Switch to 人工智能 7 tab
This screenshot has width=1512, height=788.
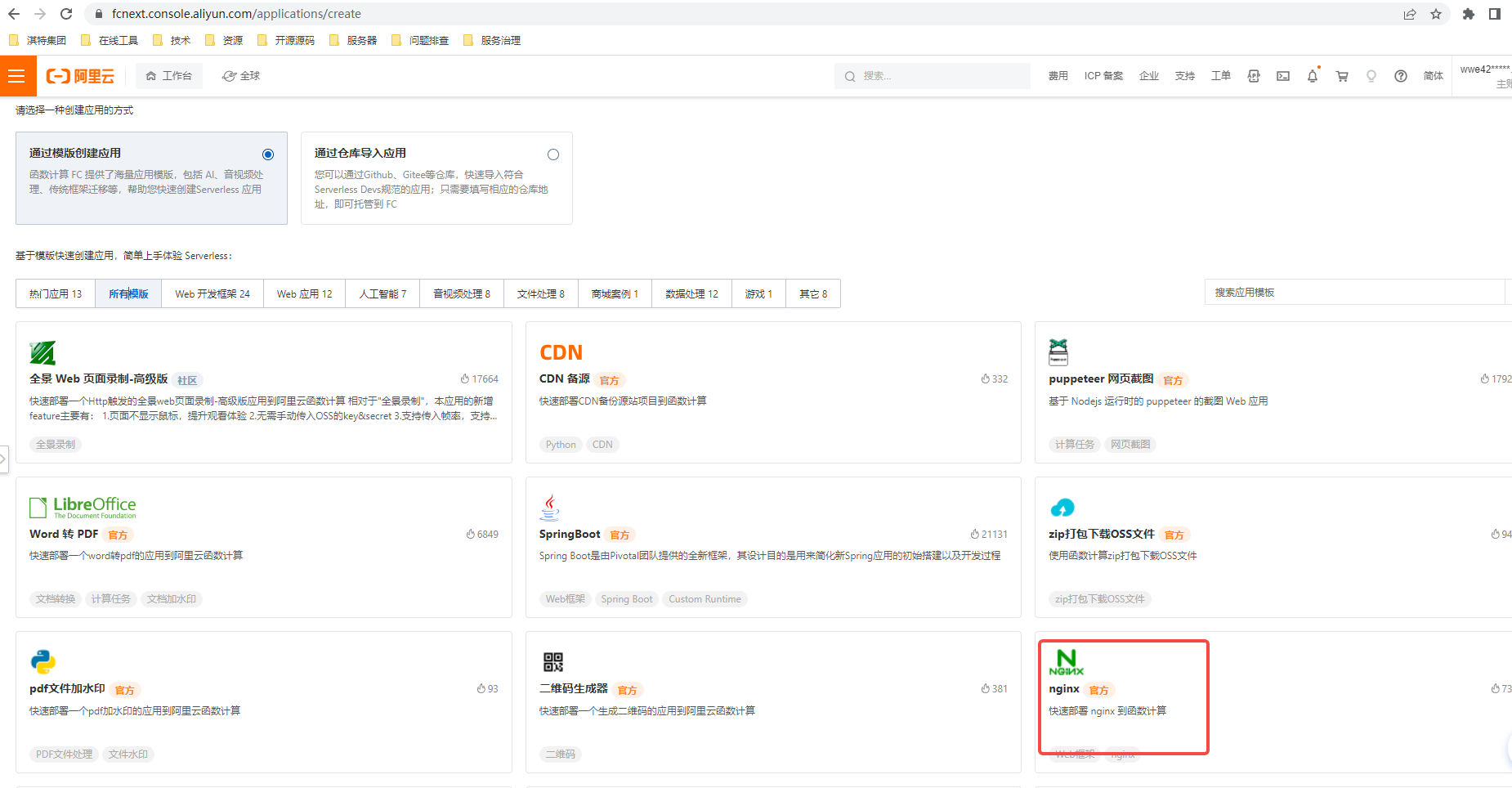pyautogui.click(x=382, y=293)
